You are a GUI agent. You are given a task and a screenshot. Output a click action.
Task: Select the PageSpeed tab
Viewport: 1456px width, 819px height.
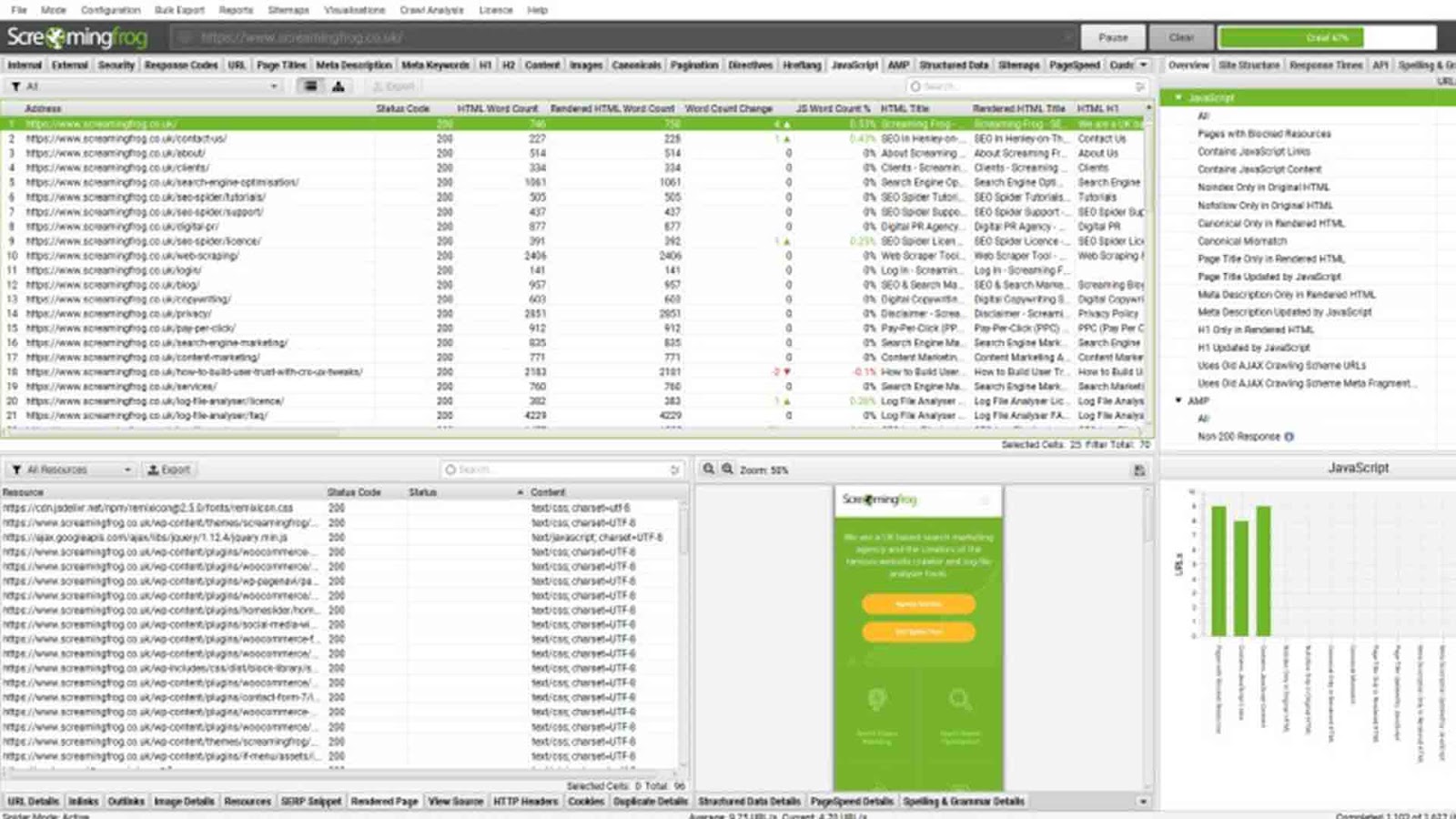click(1075, 65)
